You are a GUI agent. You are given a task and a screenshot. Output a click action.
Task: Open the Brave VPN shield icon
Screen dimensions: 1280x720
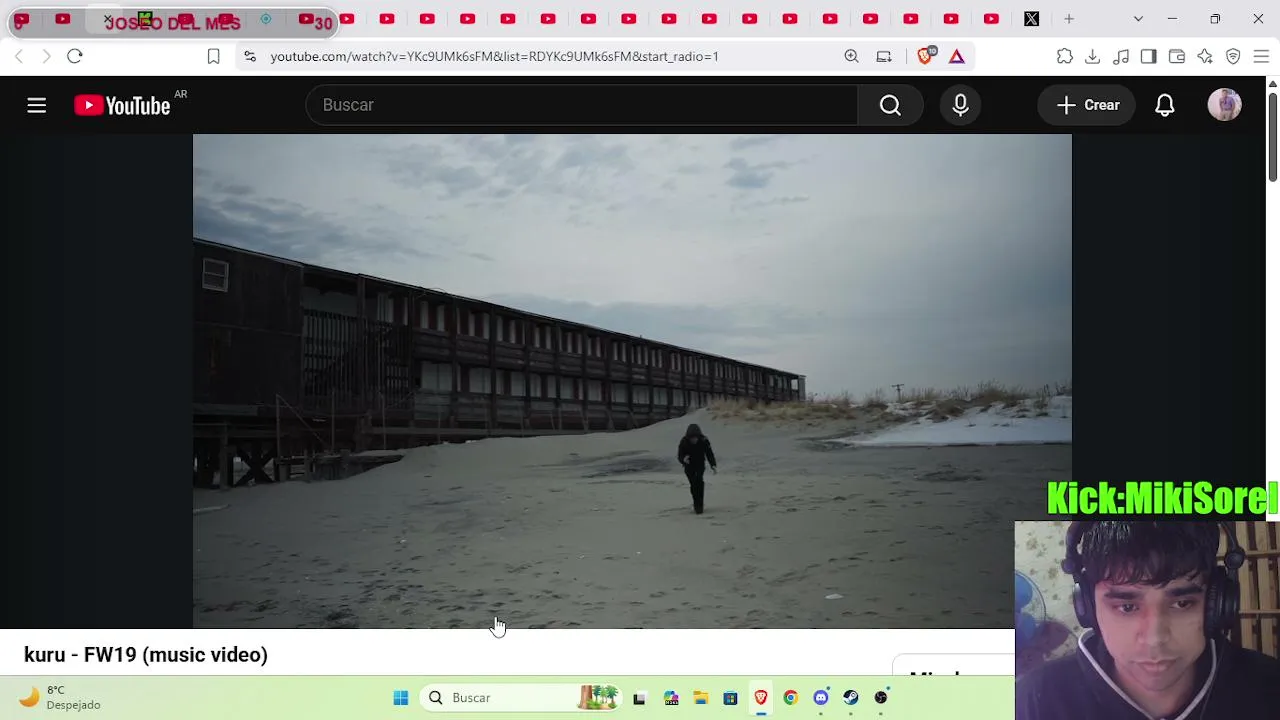(1233, 57)
